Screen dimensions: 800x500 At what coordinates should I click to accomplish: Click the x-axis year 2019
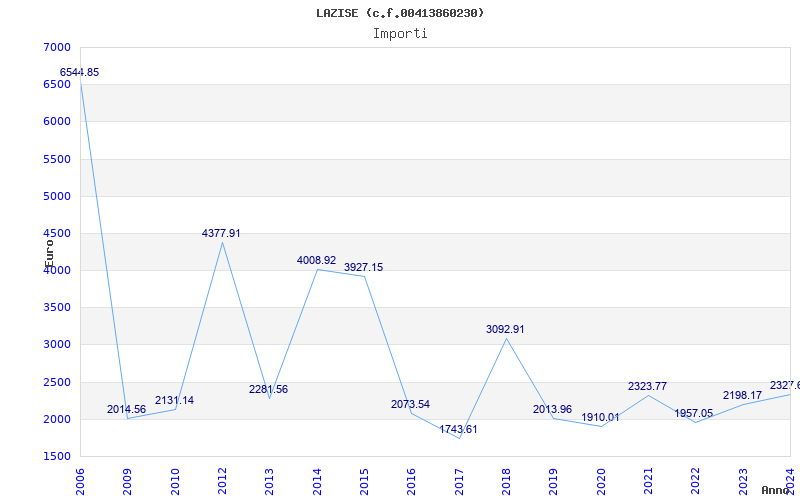pyautogui.click(x=554, y=482)
